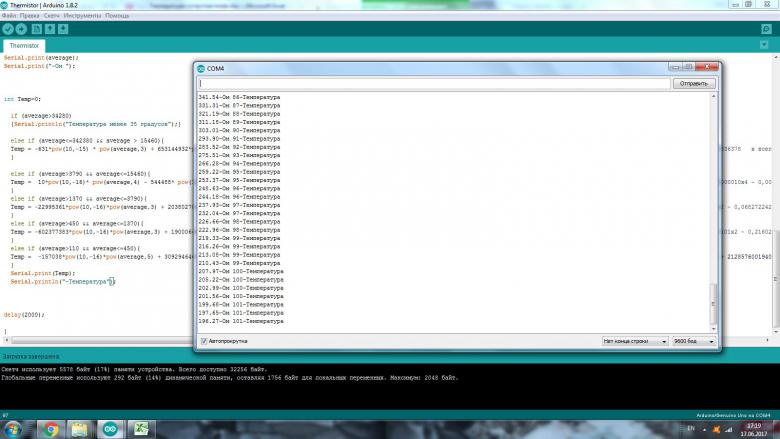The image size is (780, 439).
Task: Click the Save sketch down-arrow icon
Action: tap(63, 29)
